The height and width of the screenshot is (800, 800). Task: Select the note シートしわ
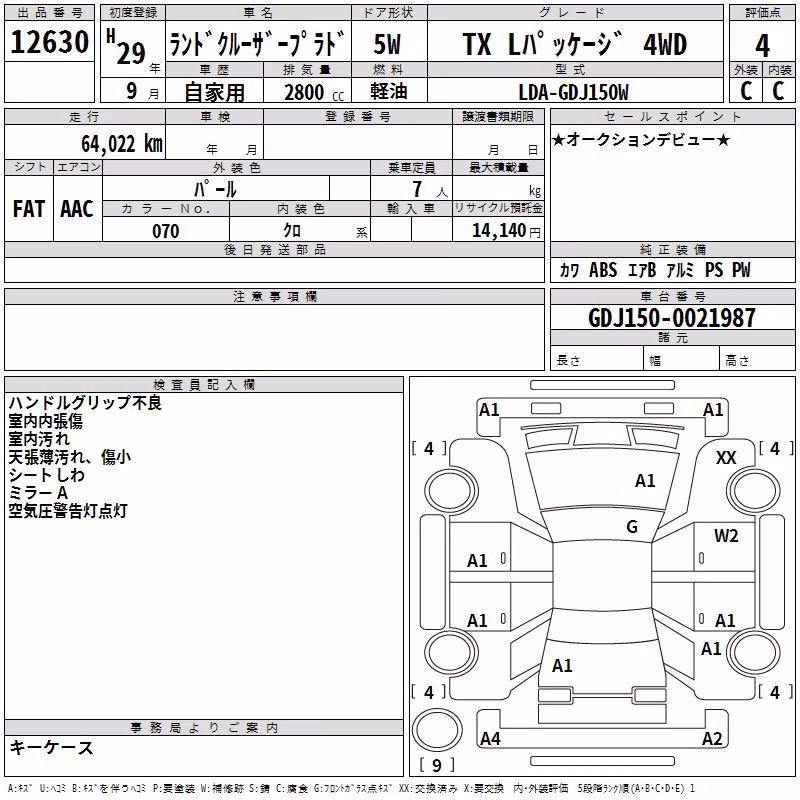[46, 474]
